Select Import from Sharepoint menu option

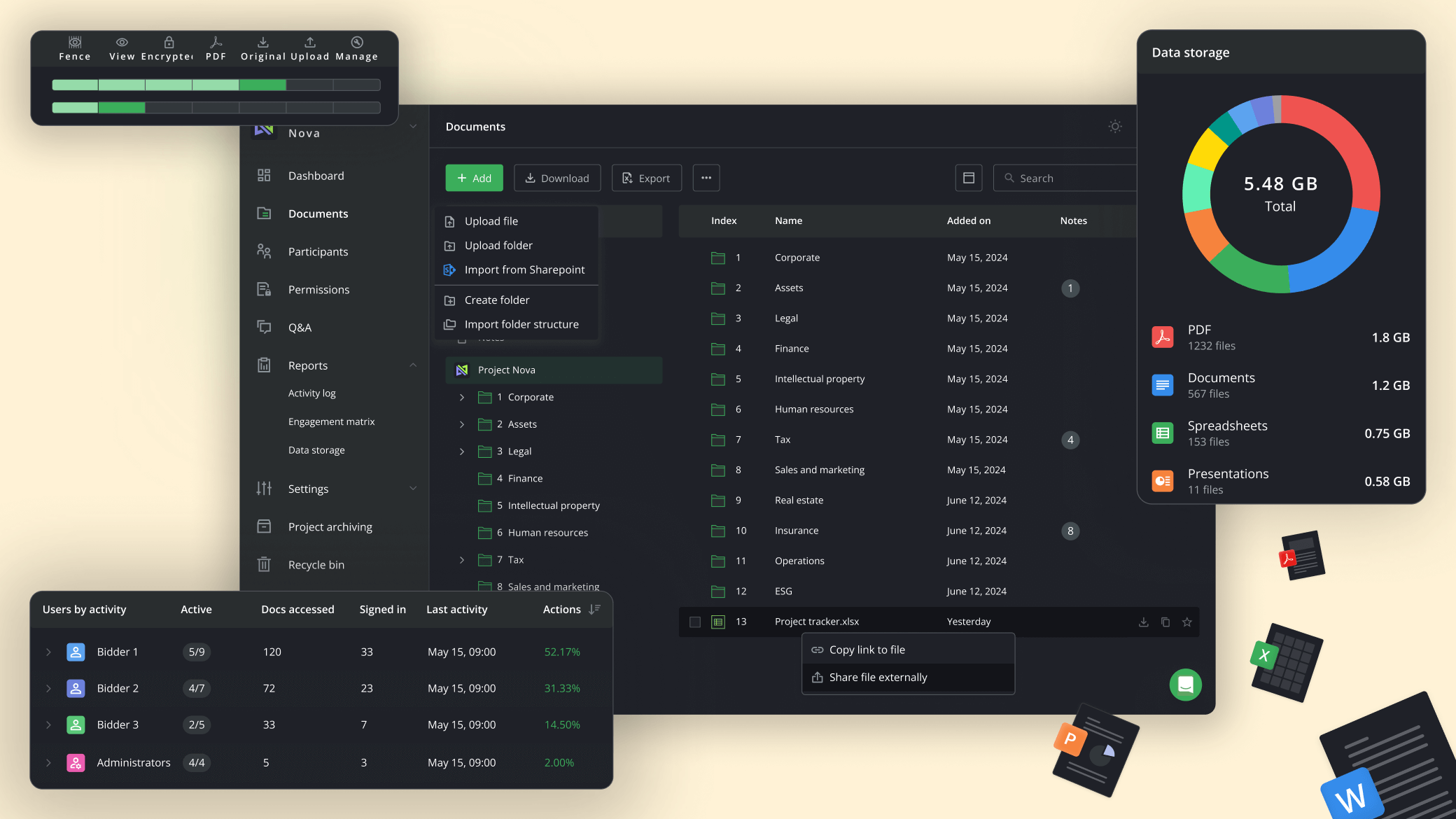[524, 270]
